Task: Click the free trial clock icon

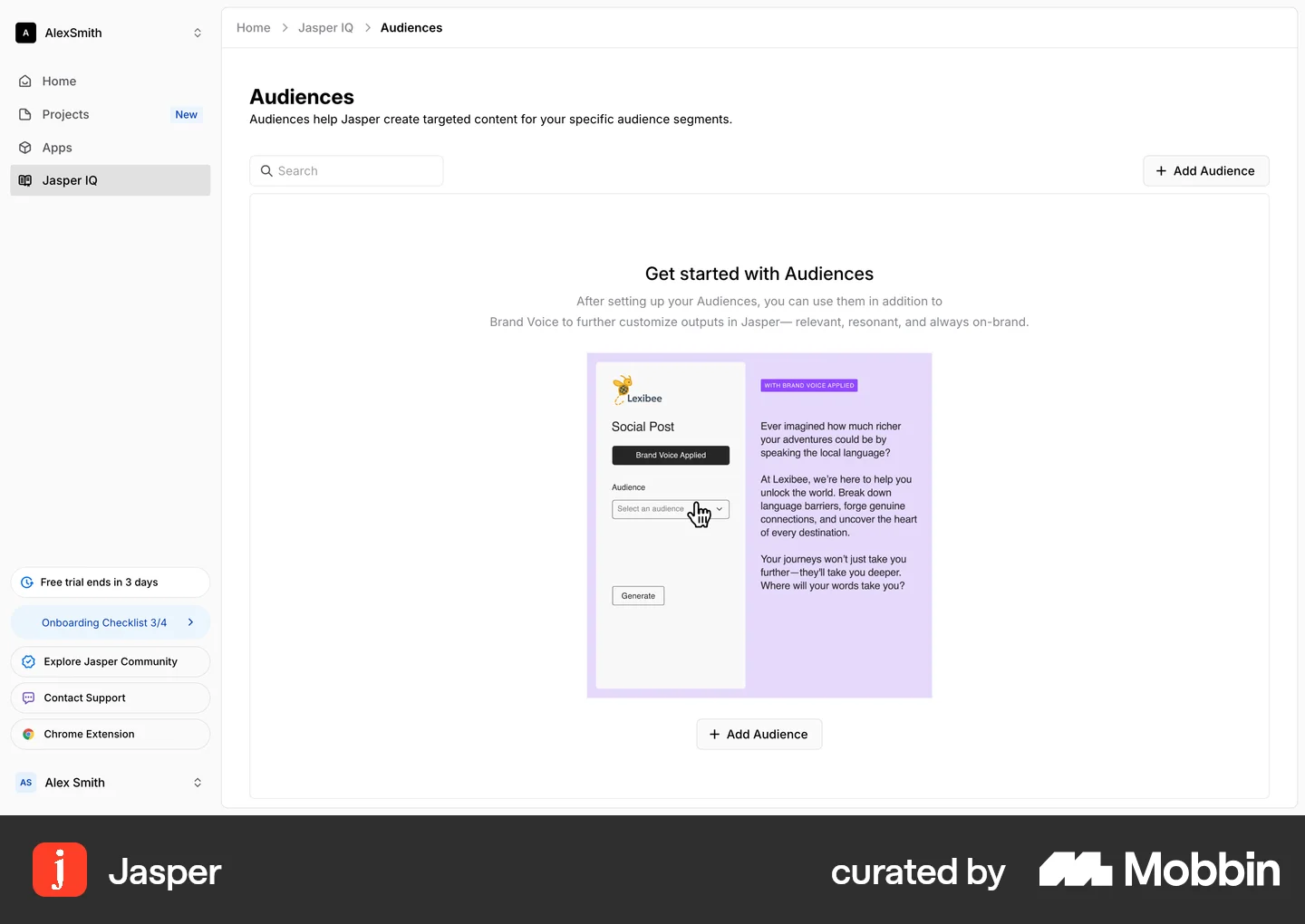Action: (x=27, y=582)
